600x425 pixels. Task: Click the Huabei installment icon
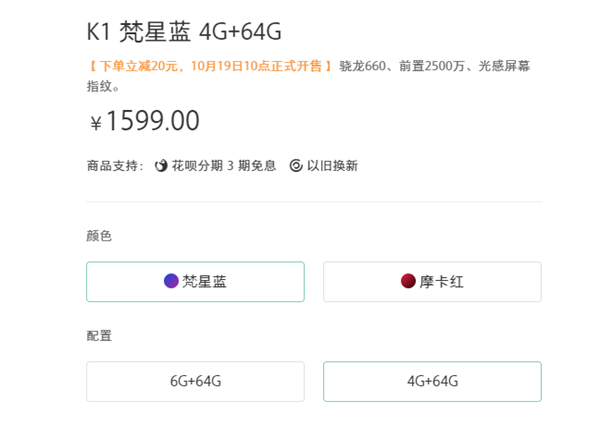click(161, 166)
